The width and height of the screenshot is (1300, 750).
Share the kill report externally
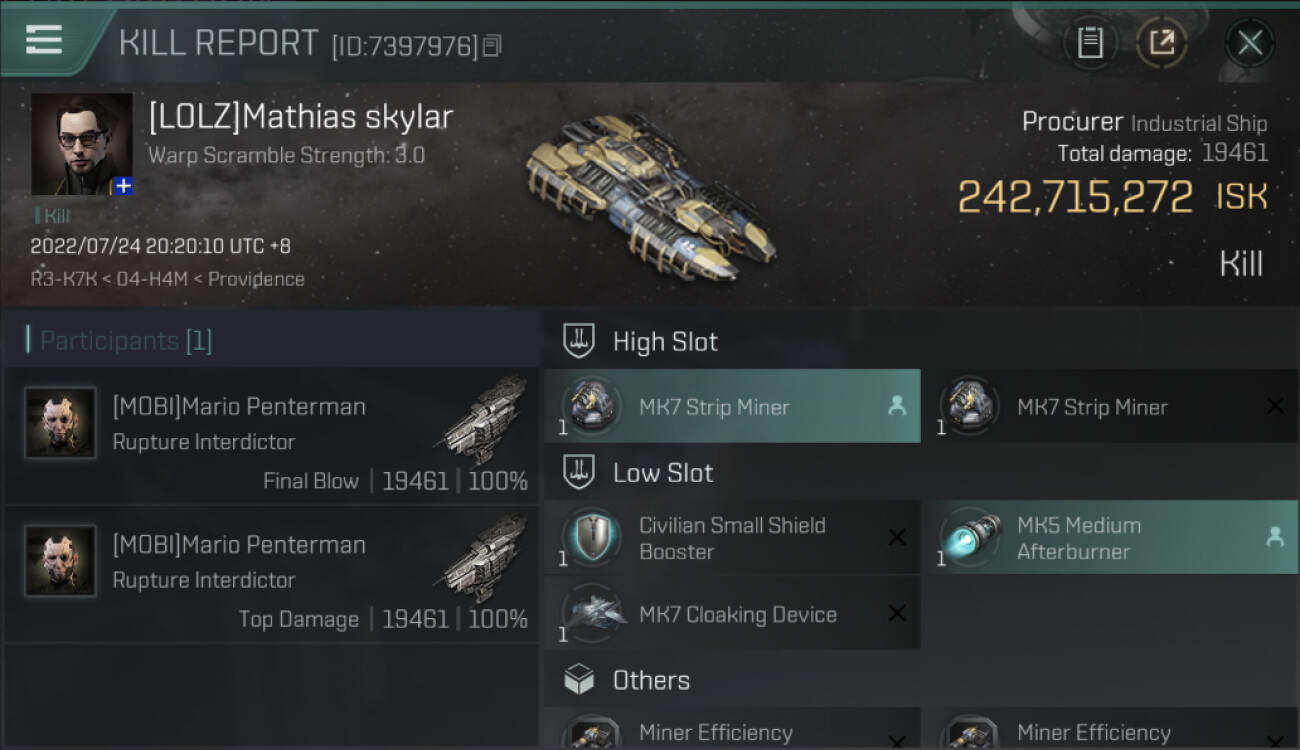[x=1161, y=43]
